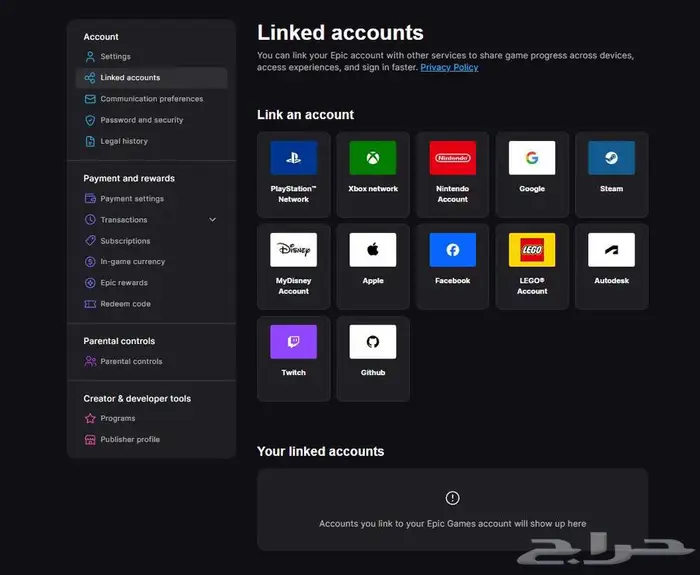Screen dimensions: 700x575
Task: Select the Steam label text
Action: click(x=611, y=189)
